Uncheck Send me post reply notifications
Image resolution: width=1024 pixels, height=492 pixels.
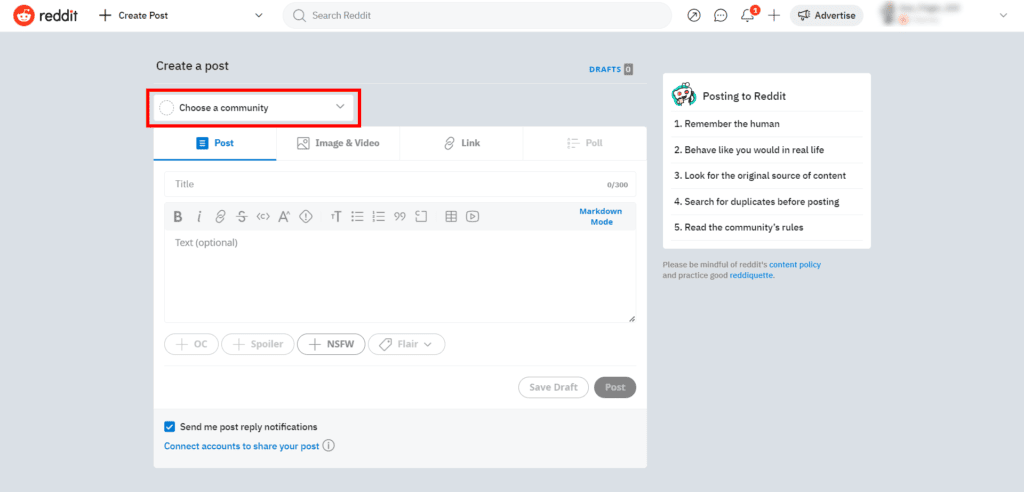tap(170, 426)
